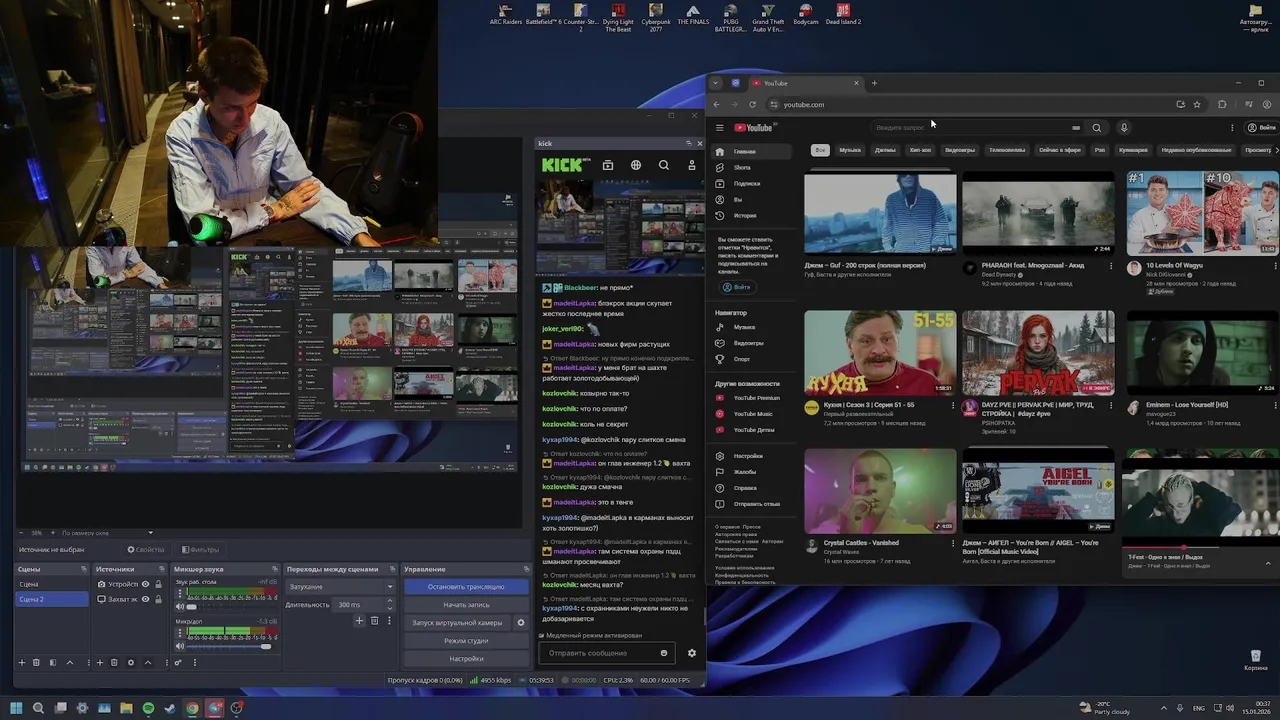Start voice search with the microphone icon
This screenshot has height=720, width=1280.
click(x=1124, y=128)
